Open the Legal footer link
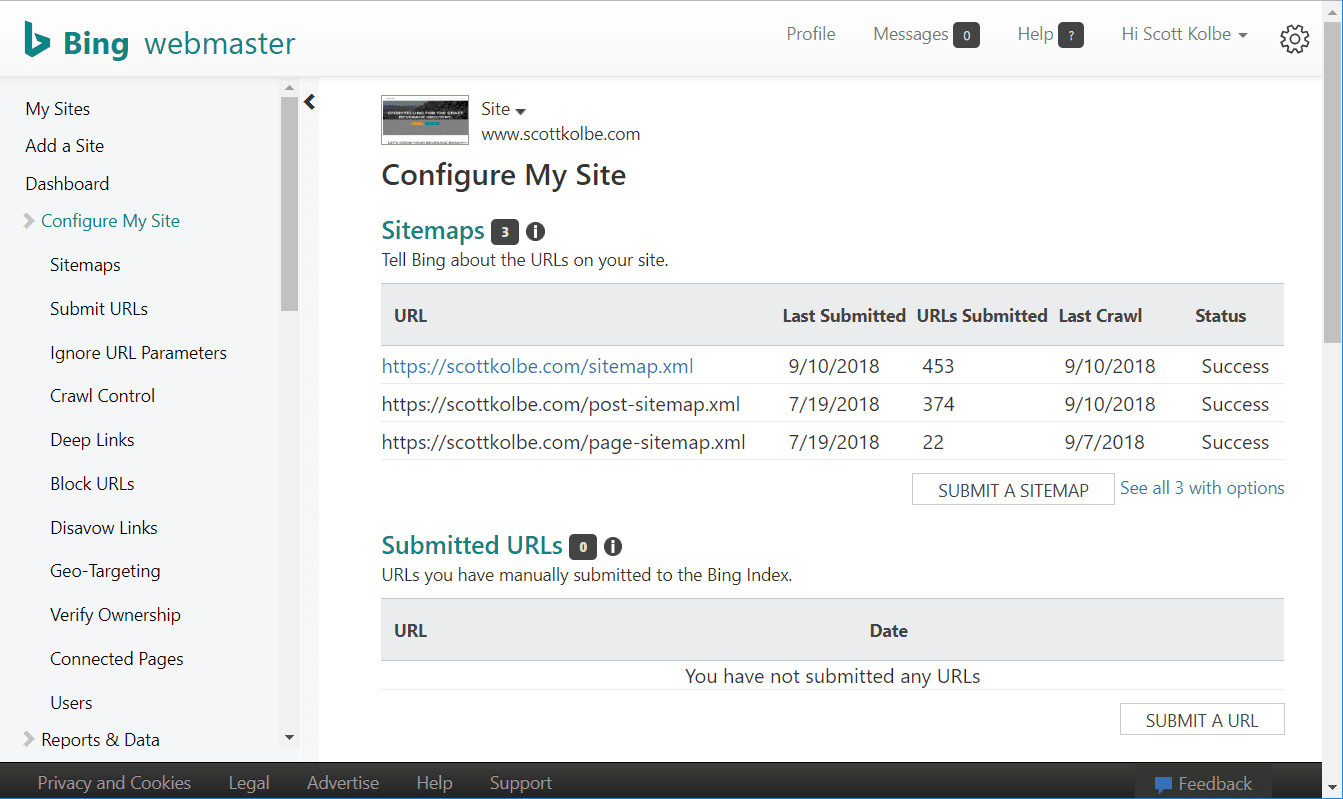 249,783
